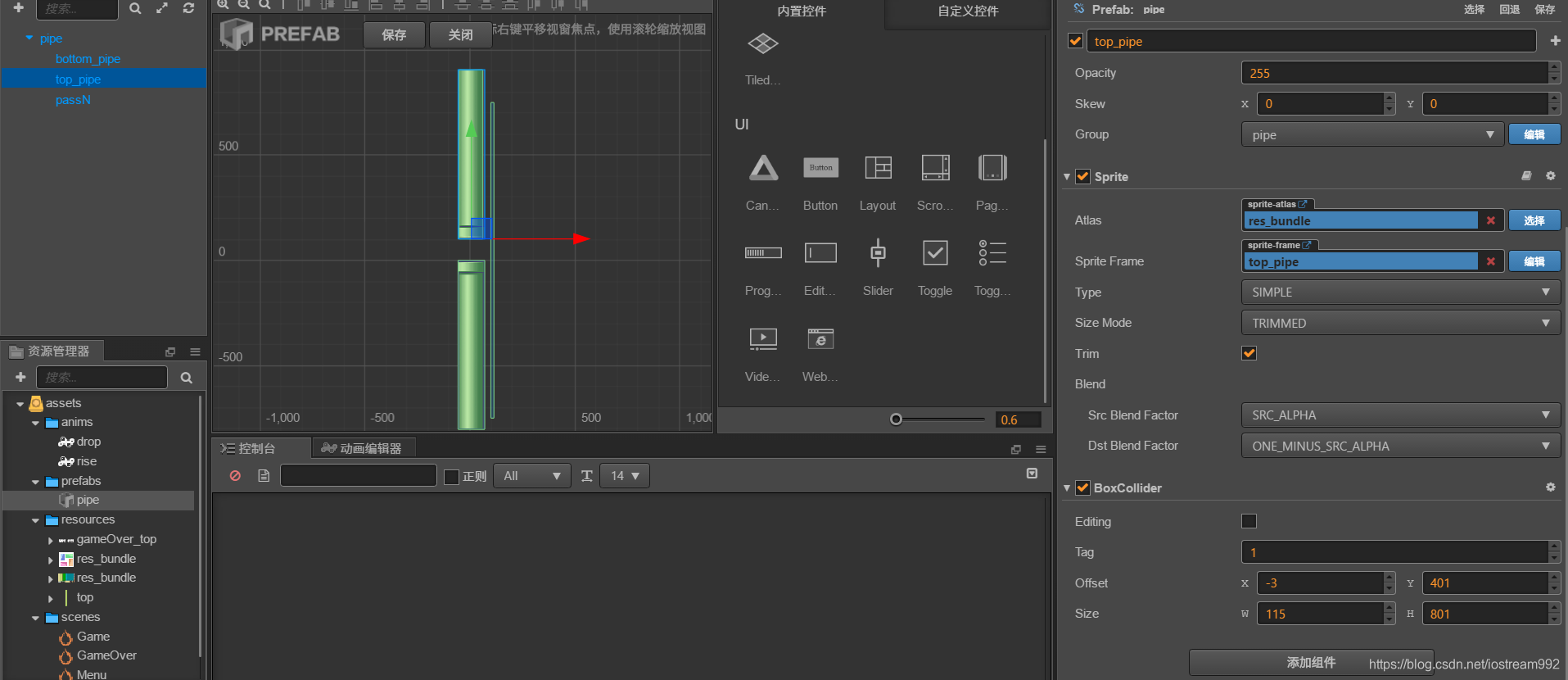The image size is (1568, 680).
Task: Open the console log level All dropdown
Action: click(x=532, y=476)
